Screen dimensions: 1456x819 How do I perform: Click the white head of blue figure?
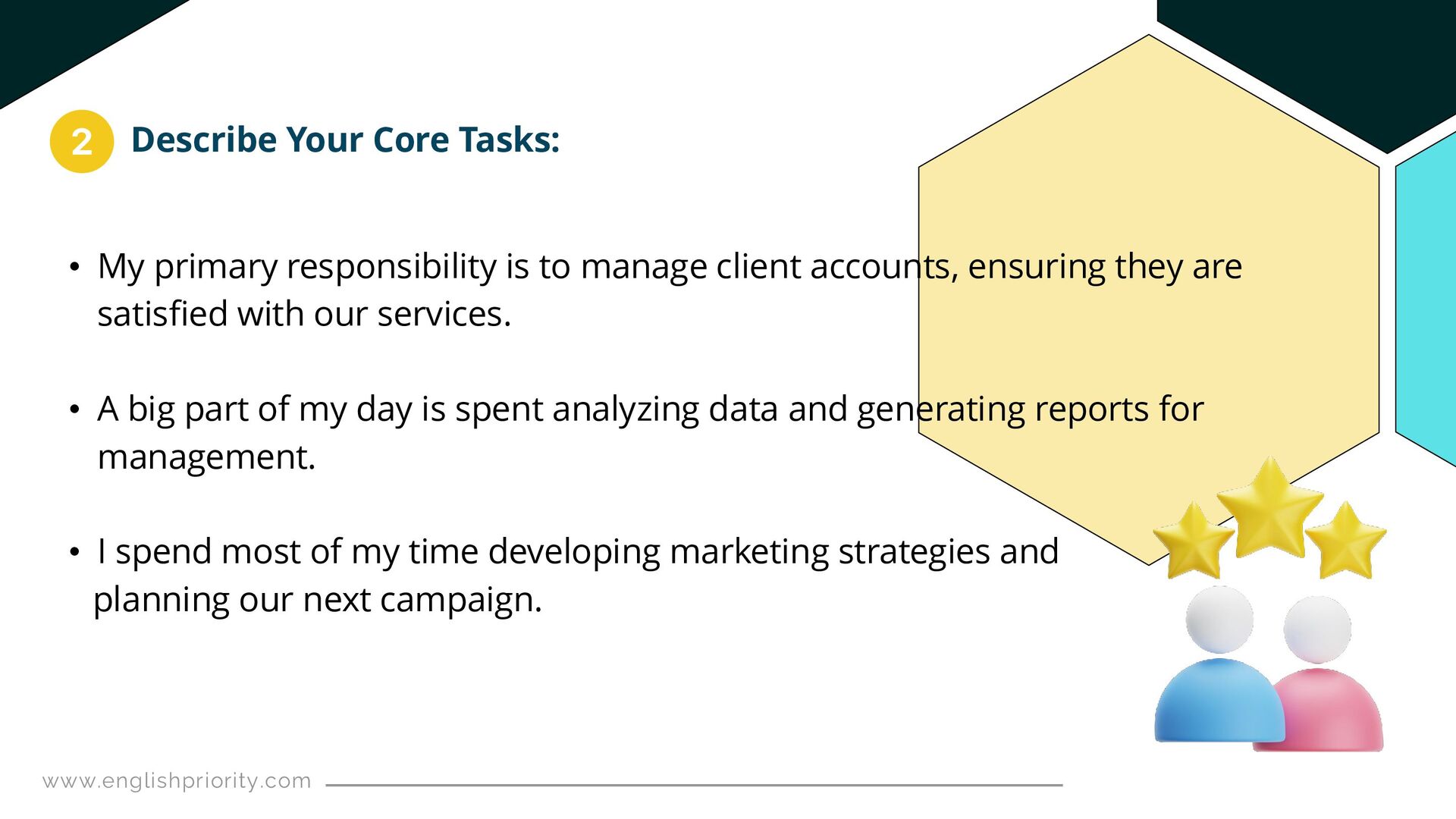coord(1219,620)
